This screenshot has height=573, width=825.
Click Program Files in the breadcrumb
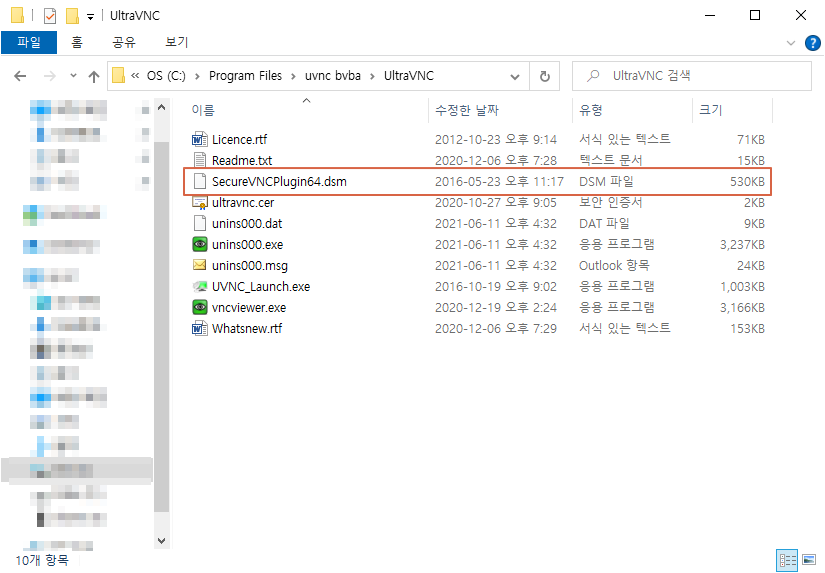pos(245,76)
